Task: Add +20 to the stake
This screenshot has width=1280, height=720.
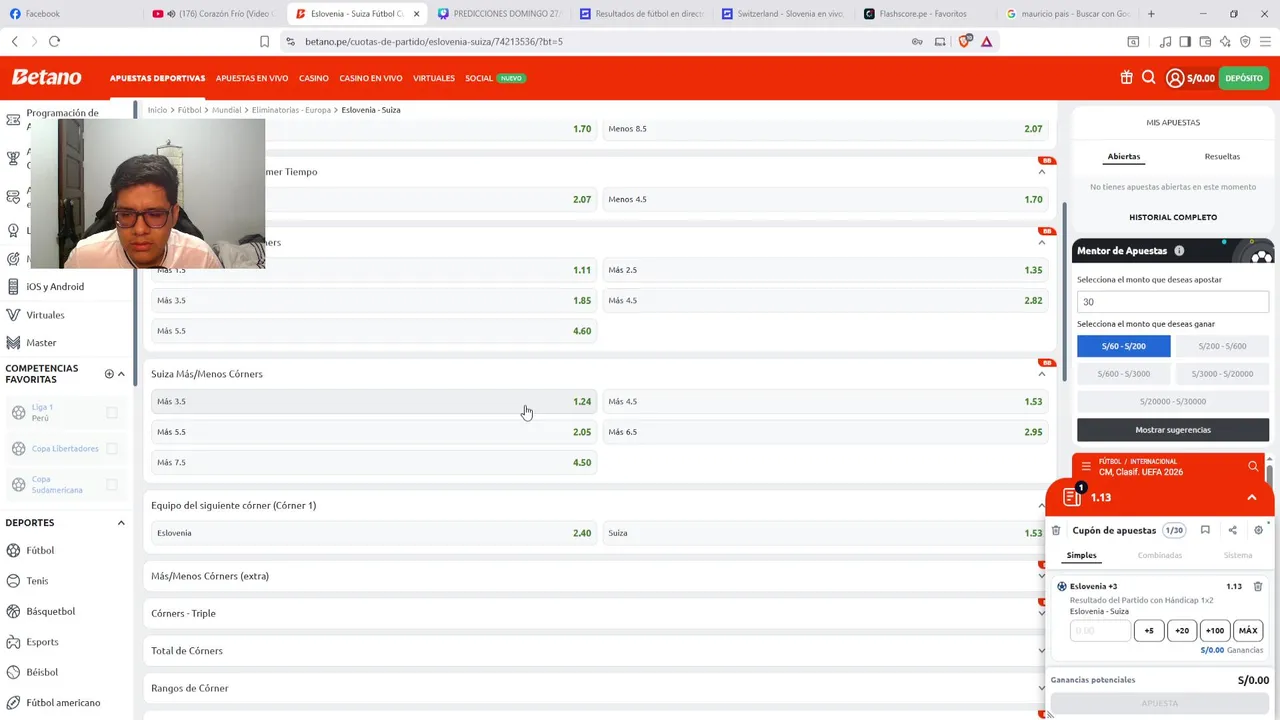Action: pyautogui.click(x=1182, y=631)
